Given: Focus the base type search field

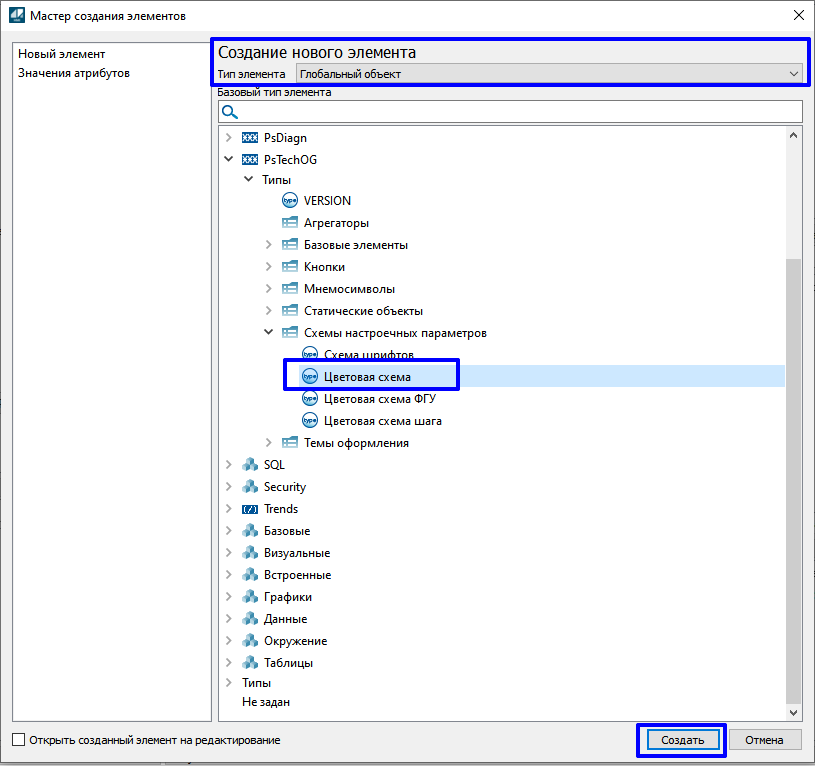Looking at the screenshot, I should [x=520, y=112].
